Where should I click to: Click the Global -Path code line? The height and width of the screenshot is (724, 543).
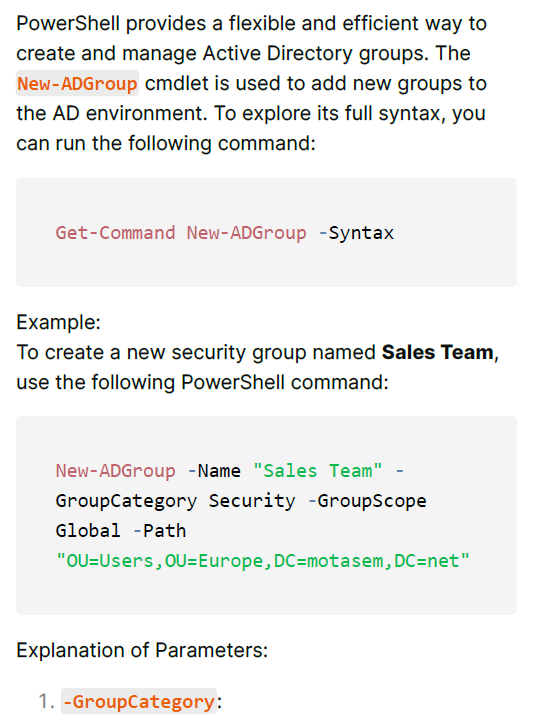coord(121,531)
